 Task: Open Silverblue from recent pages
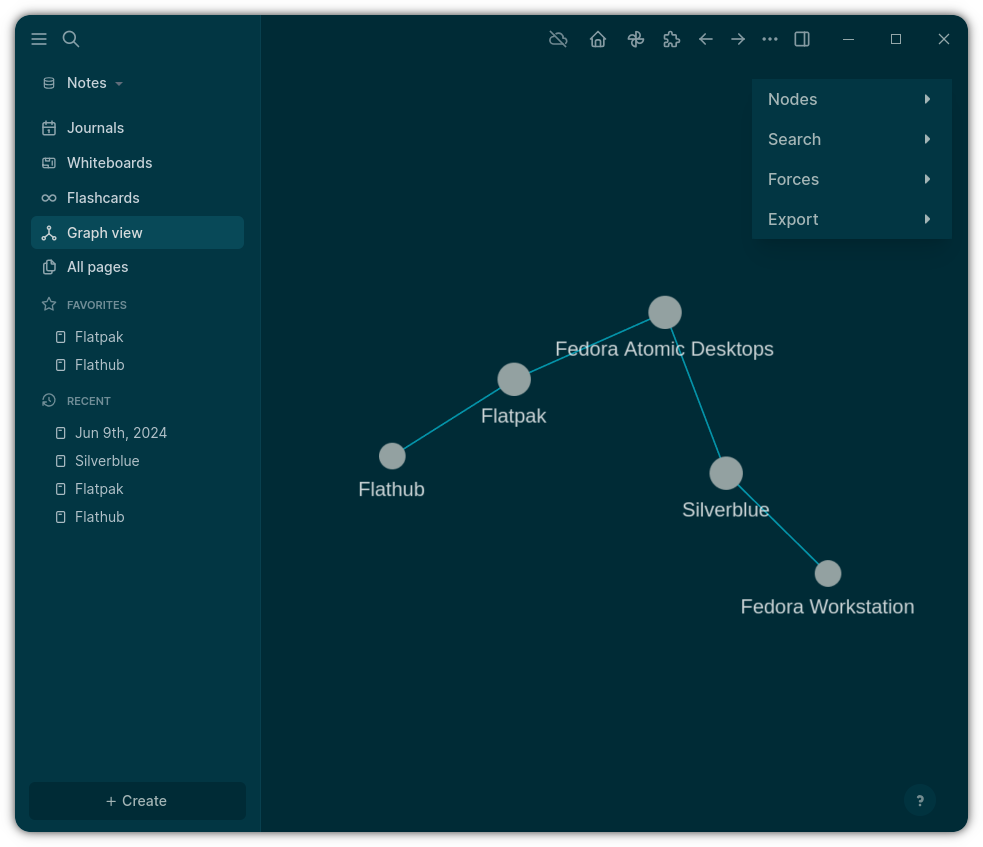point(107,461)
